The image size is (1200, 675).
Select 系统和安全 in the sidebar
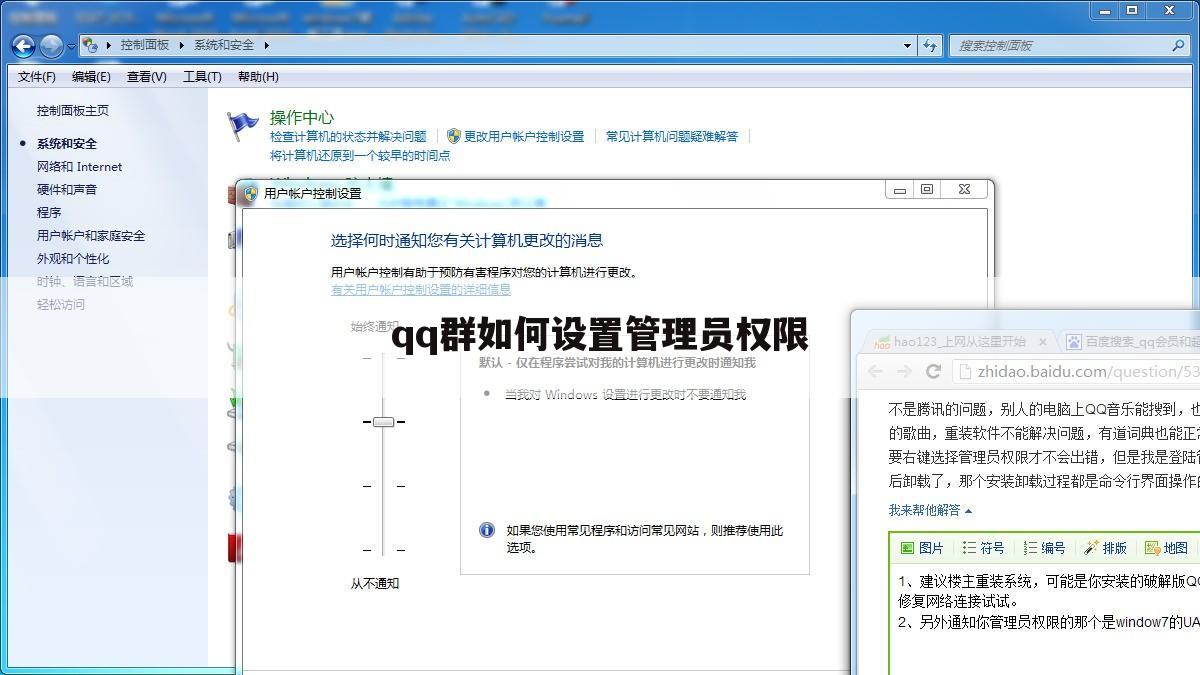(67, 144)
